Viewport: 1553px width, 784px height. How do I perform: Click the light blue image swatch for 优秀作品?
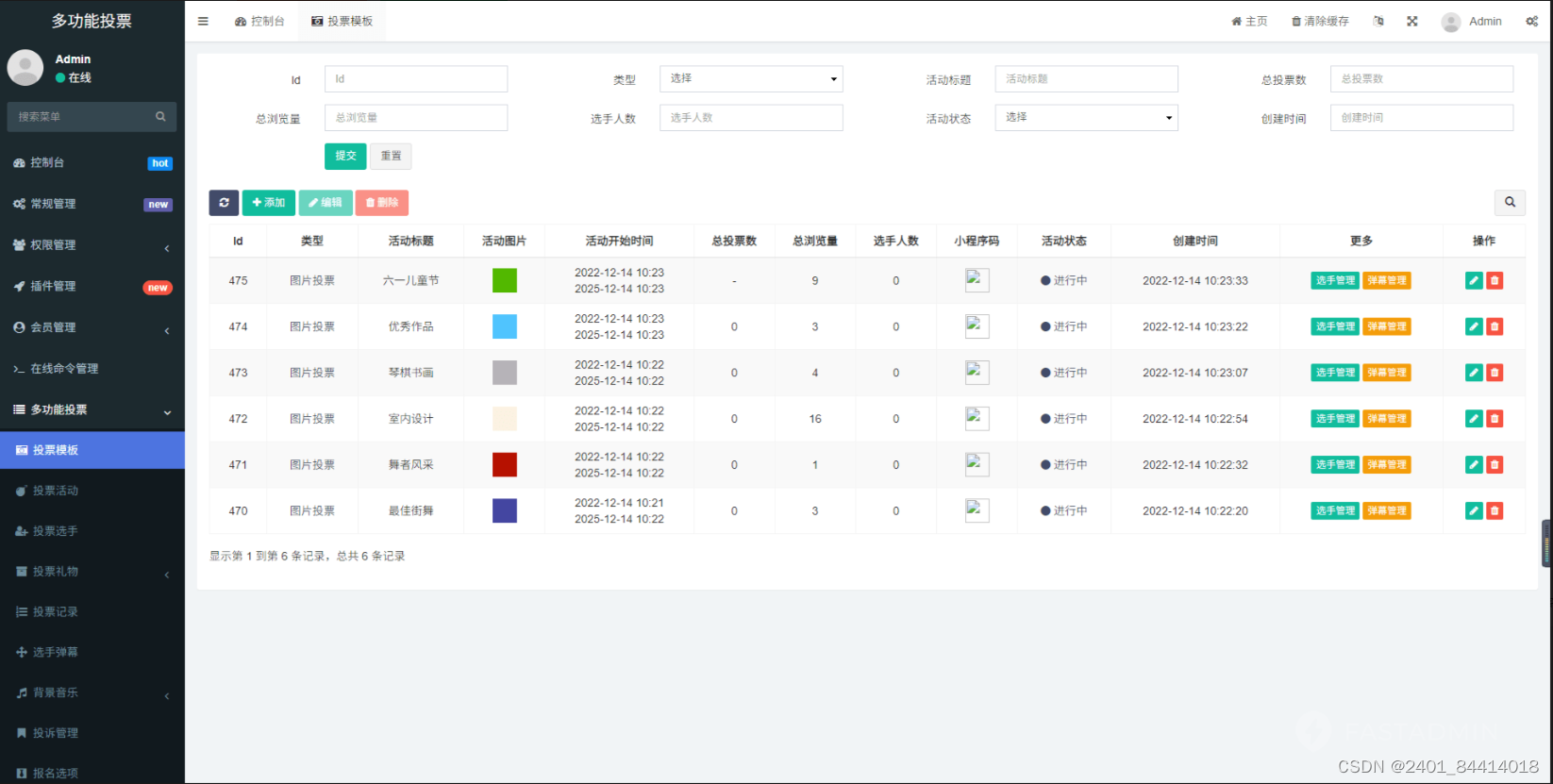pyautogui.click(x=505, y=326)
